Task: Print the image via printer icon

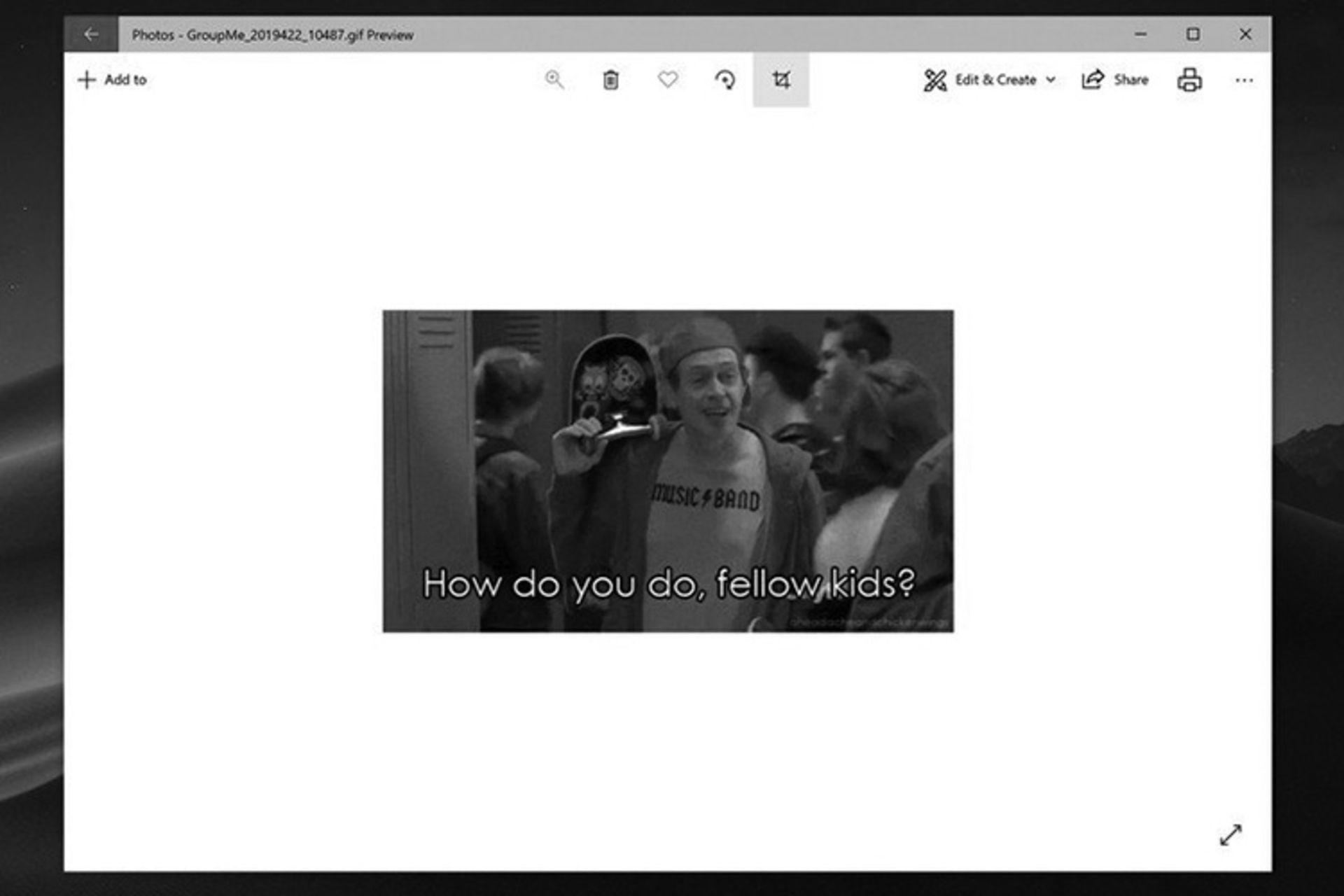Action: click(x=1189, y=80)
